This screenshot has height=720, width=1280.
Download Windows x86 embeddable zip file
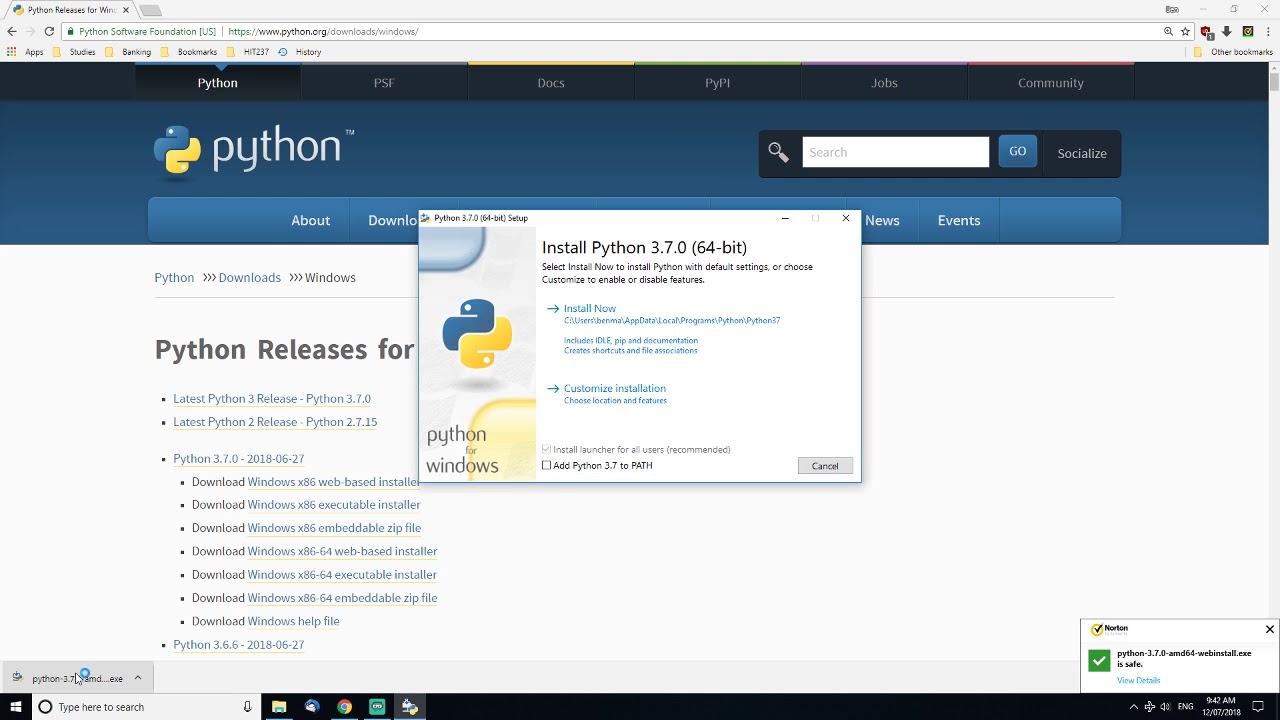(334, 528)
